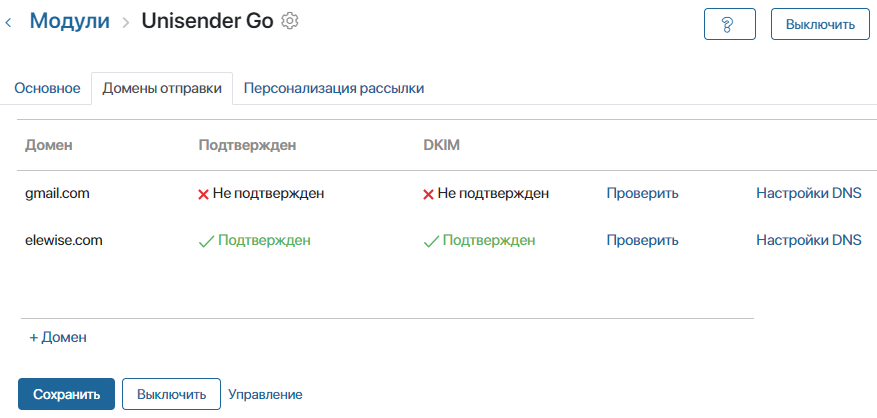Screen dimensions: 877x418
Task: Click gmail.com's Не подтвержден status in DKIM column
Action: 493,194
